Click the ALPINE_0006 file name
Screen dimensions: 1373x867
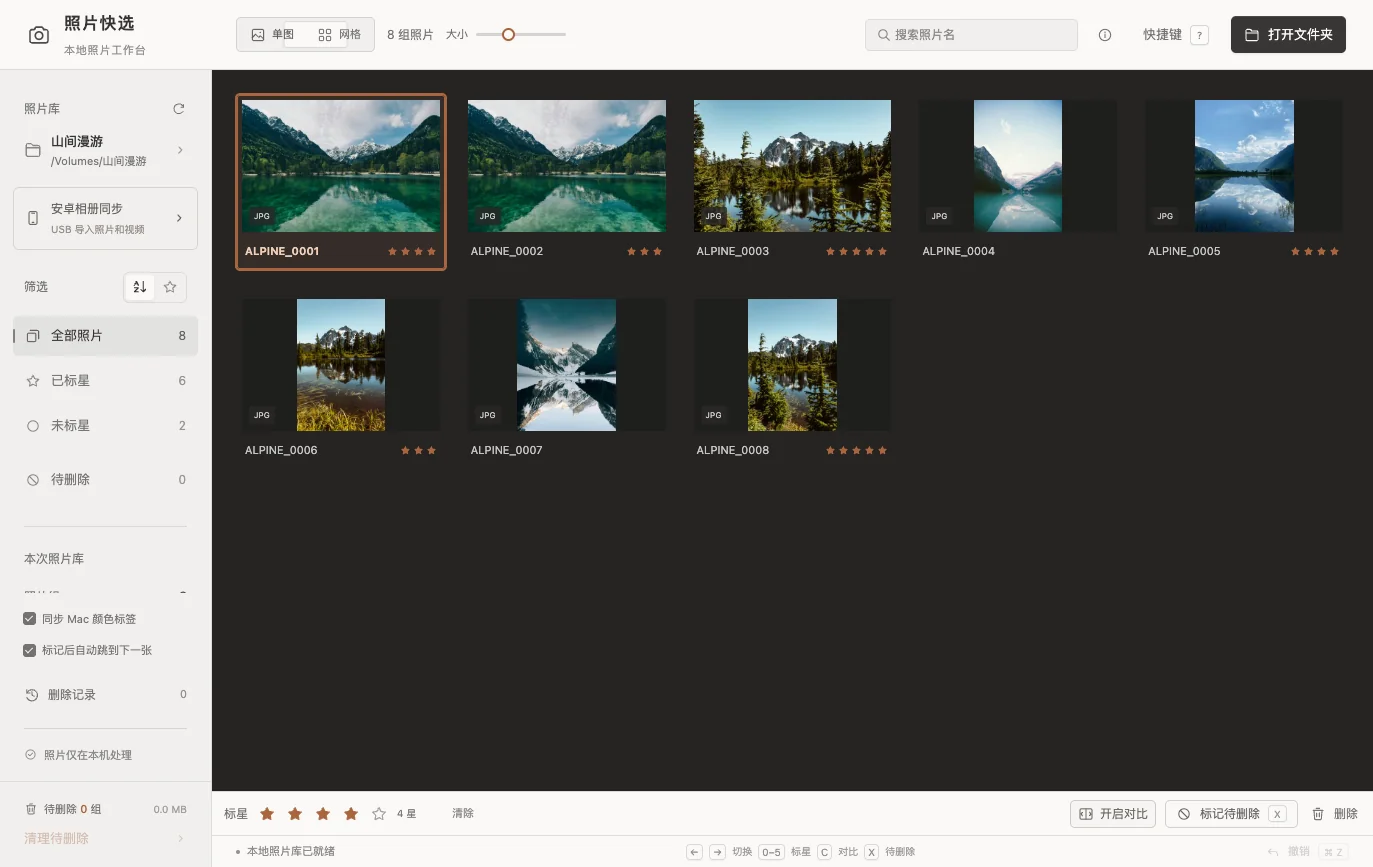click(281, 451)
